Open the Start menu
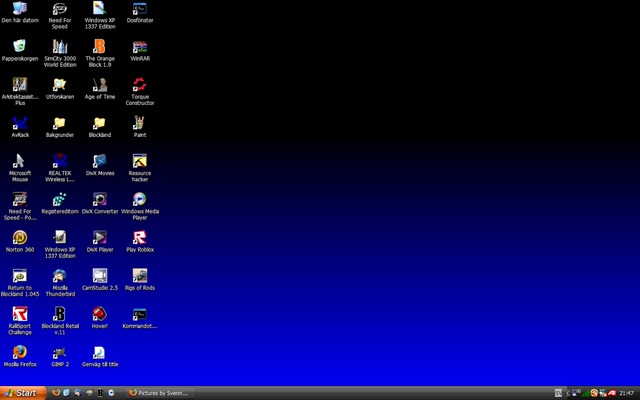 click(x=23, y=393)
